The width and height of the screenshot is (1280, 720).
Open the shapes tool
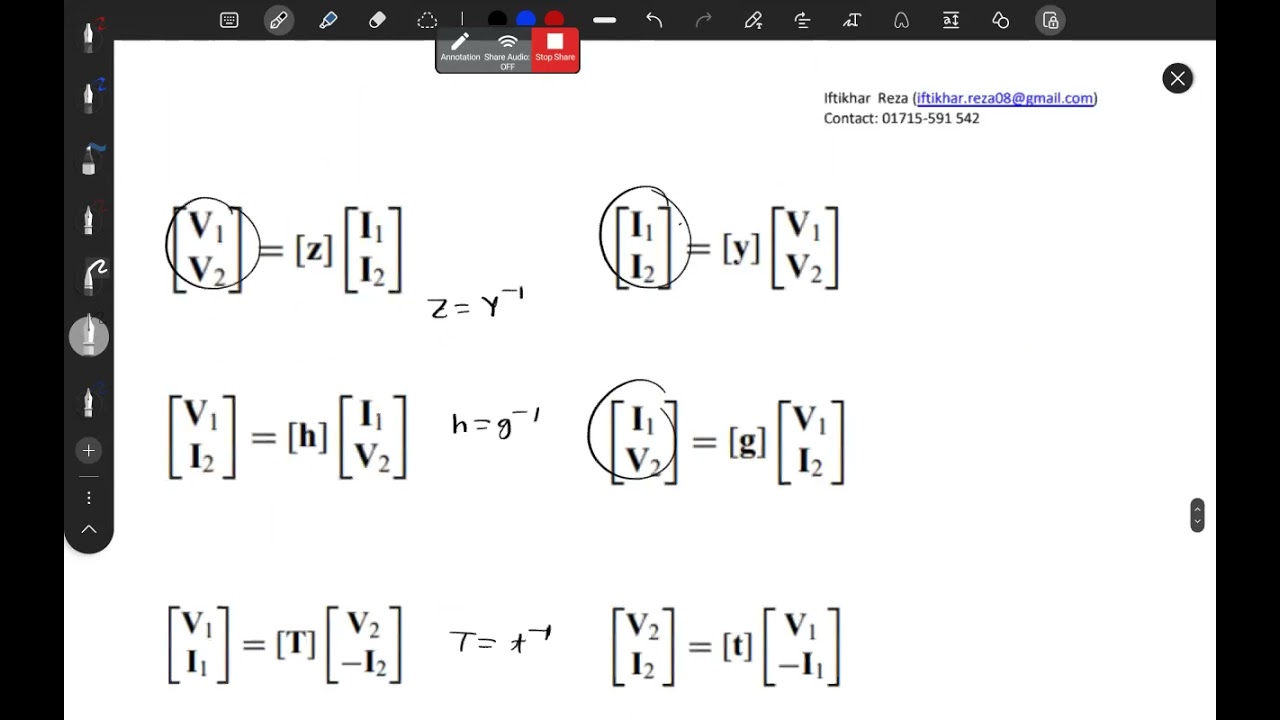(x=1001, y=20)
